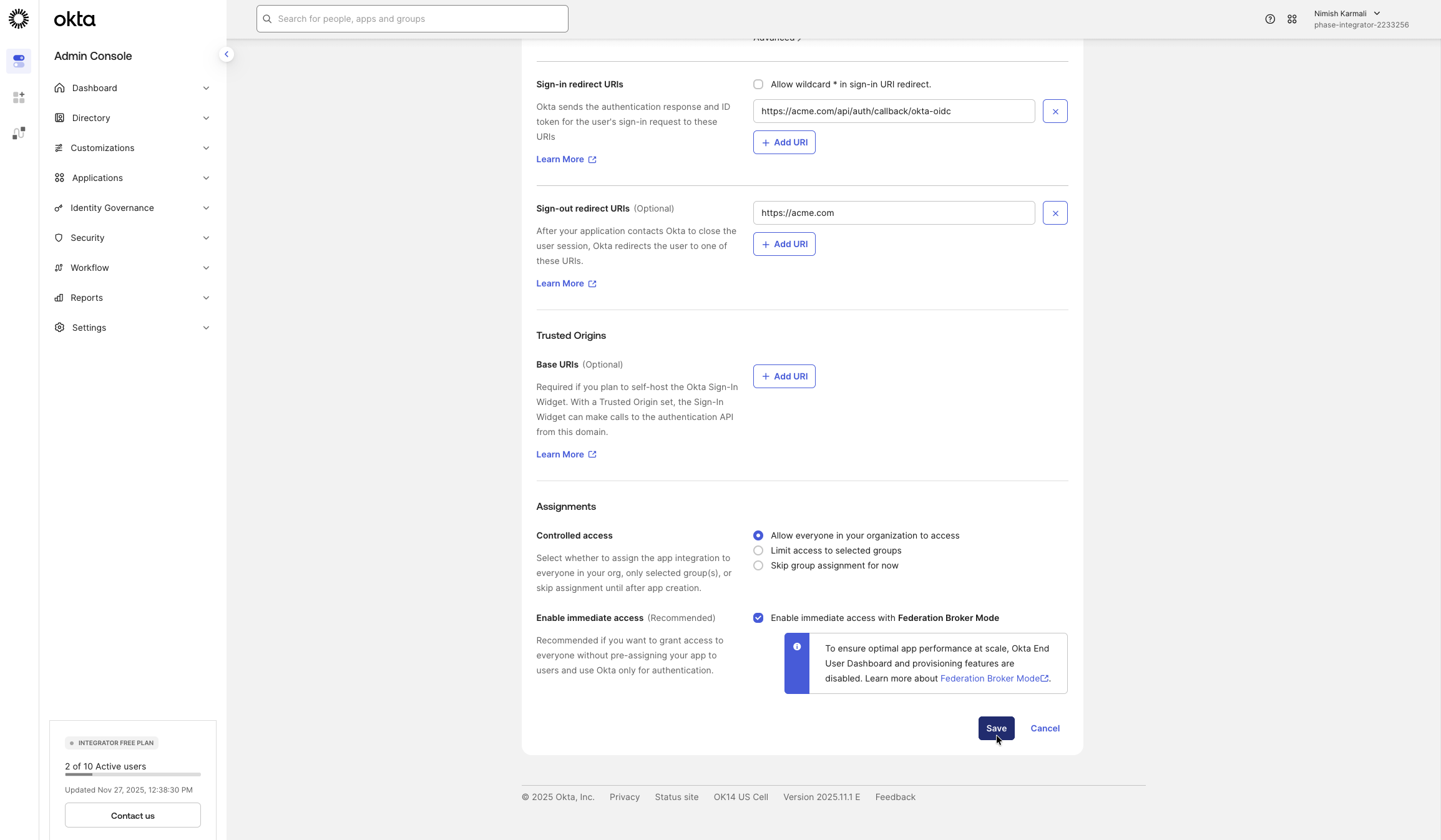
Task: Uncheck Enable immediate access with Federation Broker Mode
Action: 758,618
